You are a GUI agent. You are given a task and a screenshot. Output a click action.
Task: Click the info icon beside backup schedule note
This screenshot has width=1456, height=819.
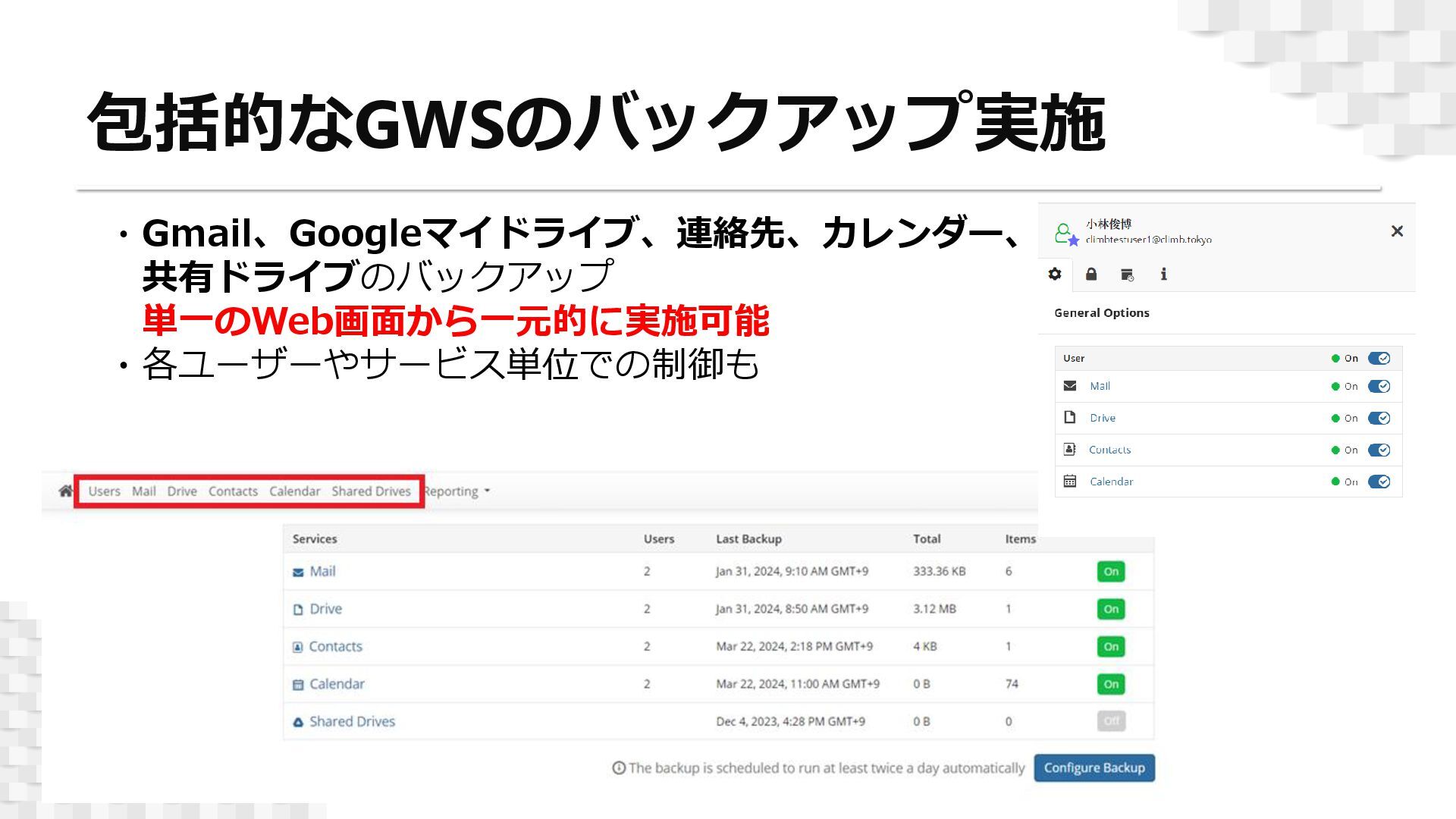[x=619, y=768]
